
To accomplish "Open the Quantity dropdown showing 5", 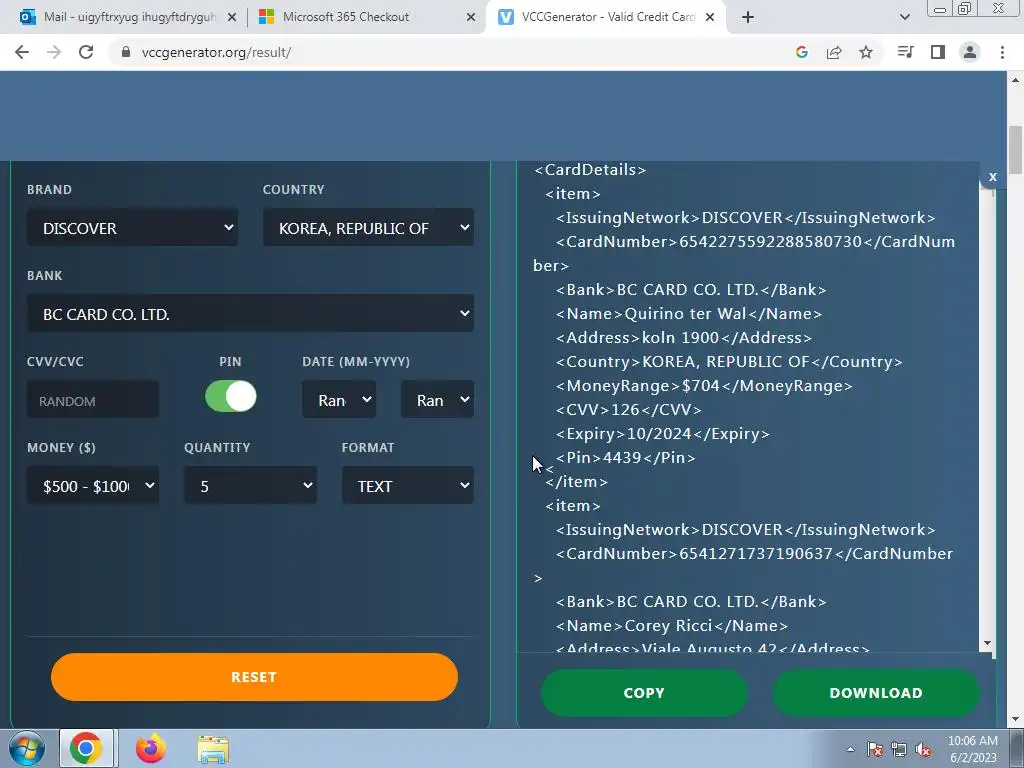I will click(251, 485).
